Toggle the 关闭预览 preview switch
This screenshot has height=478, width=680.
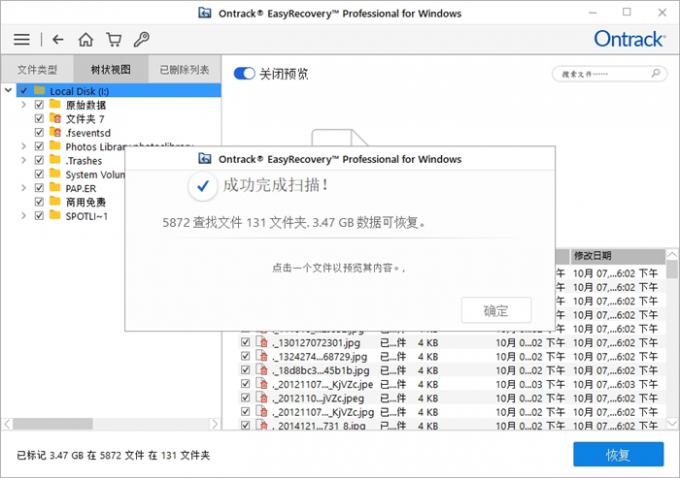pos(244,73)
